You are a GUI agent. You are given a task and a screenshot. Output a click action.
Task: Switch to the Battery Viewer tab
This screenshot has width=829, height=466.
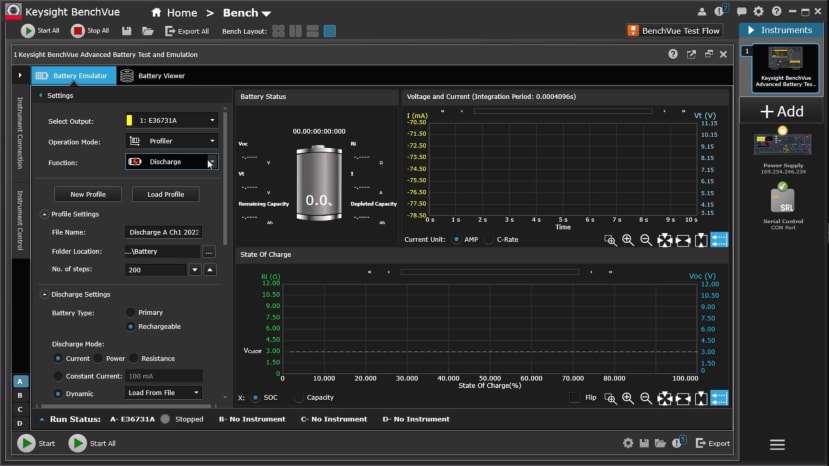[153, 76]
